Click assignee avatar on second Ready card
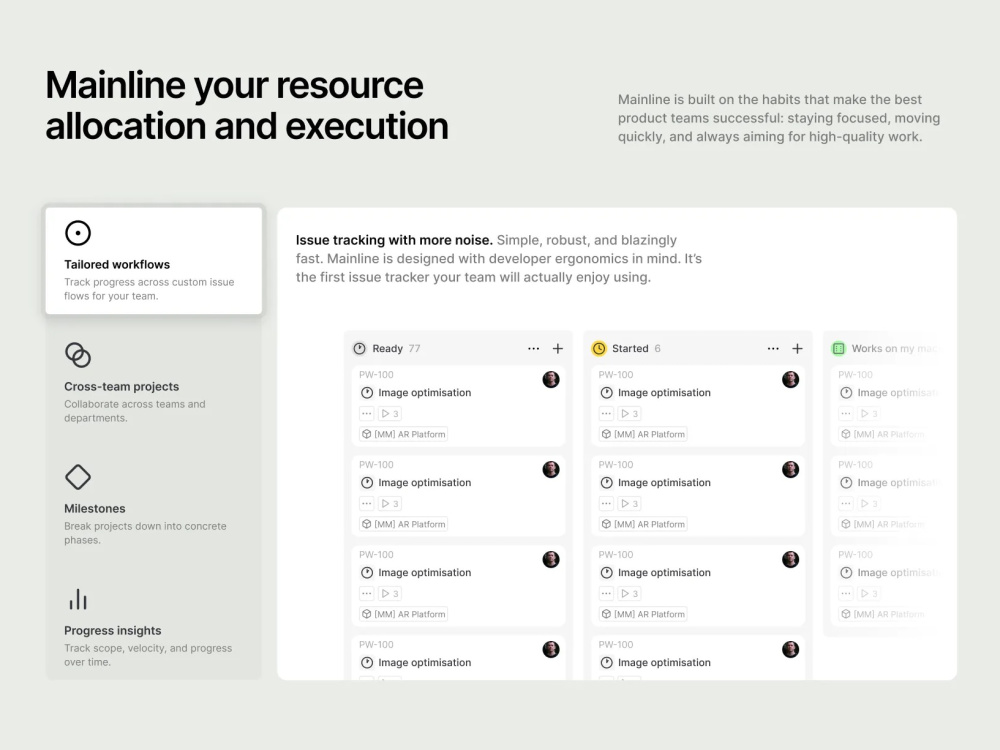The image size is (1000, 750). point(551,469)
